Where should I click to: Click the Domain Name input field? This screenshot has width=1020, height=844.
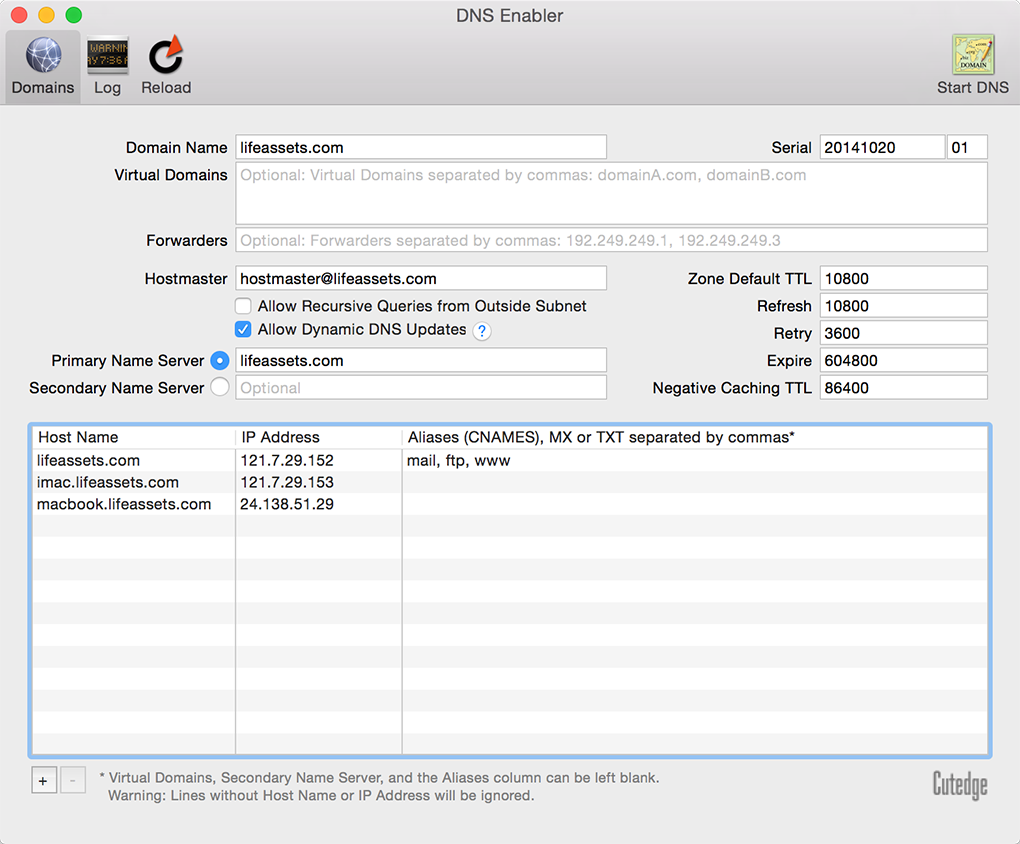(421, 147)
